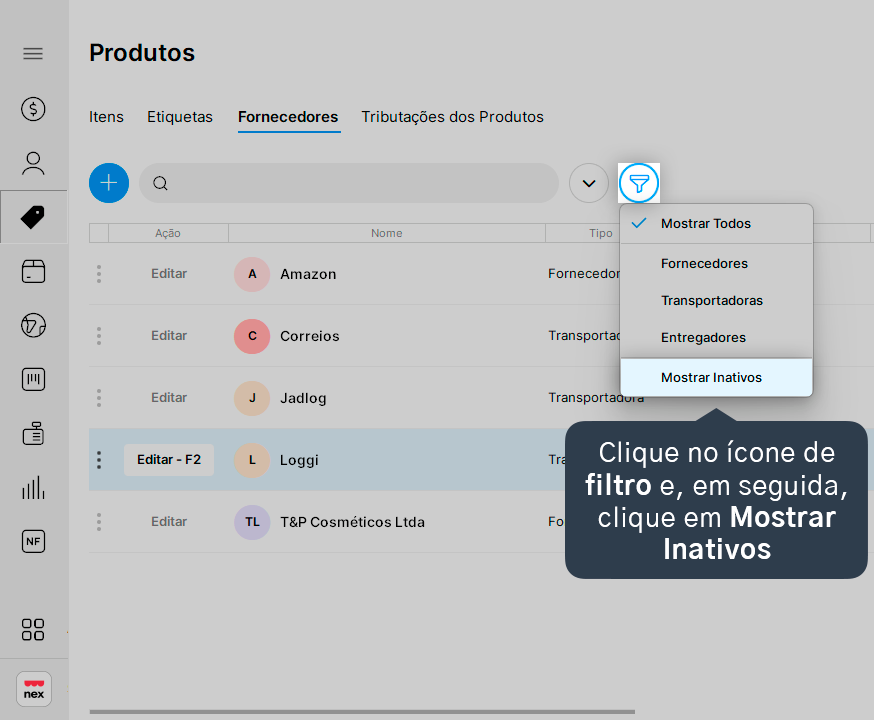Open the NF invoice icon section
Screen dimensions: 874x720
point(33,541)
